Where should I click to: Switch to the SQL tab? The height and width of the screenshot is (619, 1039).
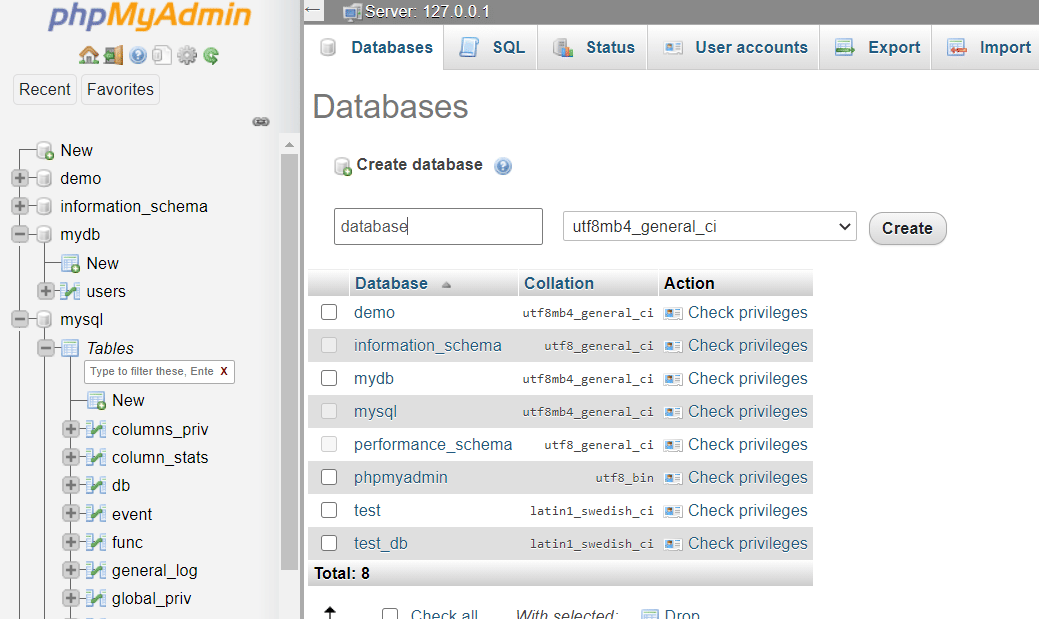492,48
